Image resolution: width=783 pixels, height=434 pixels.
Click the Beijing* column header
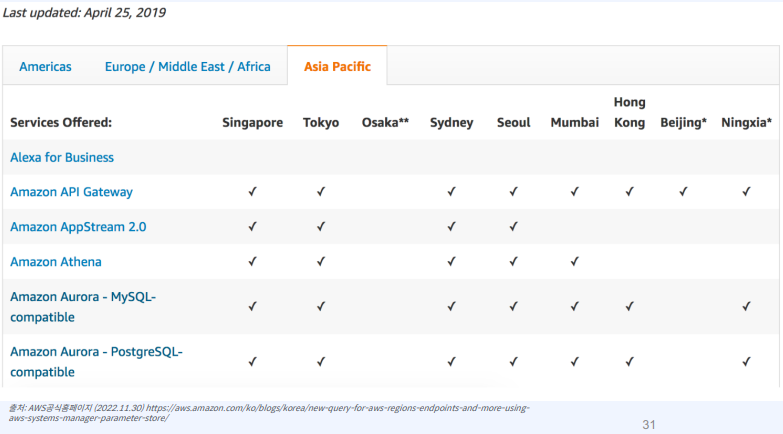pyautogui.click(x=684, y=122)
